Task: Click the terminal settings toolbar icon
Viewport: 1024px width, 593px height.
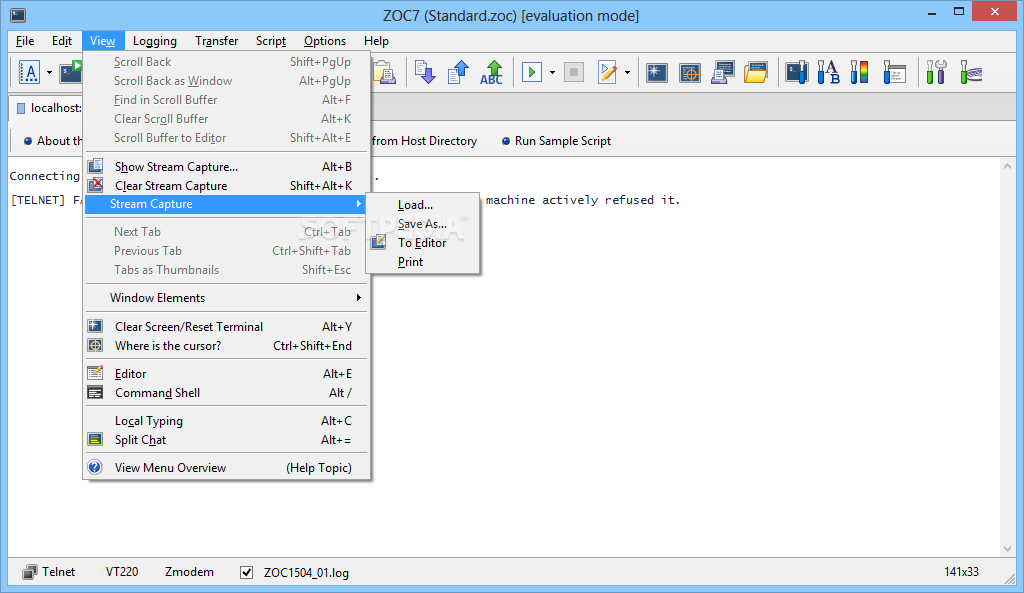Action: pyautogui.click(x=796, y=72)
